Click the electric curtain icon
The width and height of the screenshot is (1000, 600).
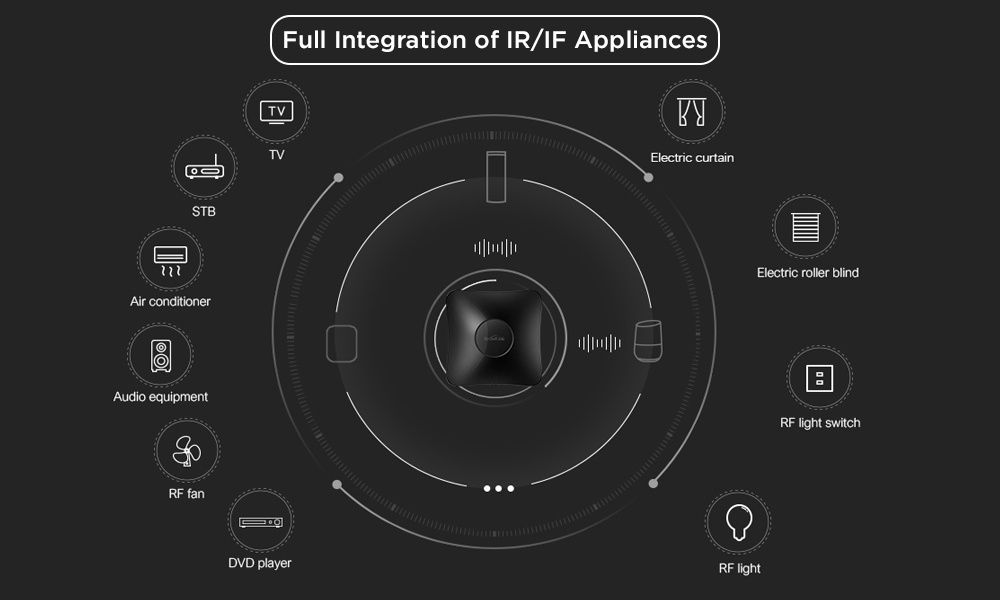coord(692,111)
